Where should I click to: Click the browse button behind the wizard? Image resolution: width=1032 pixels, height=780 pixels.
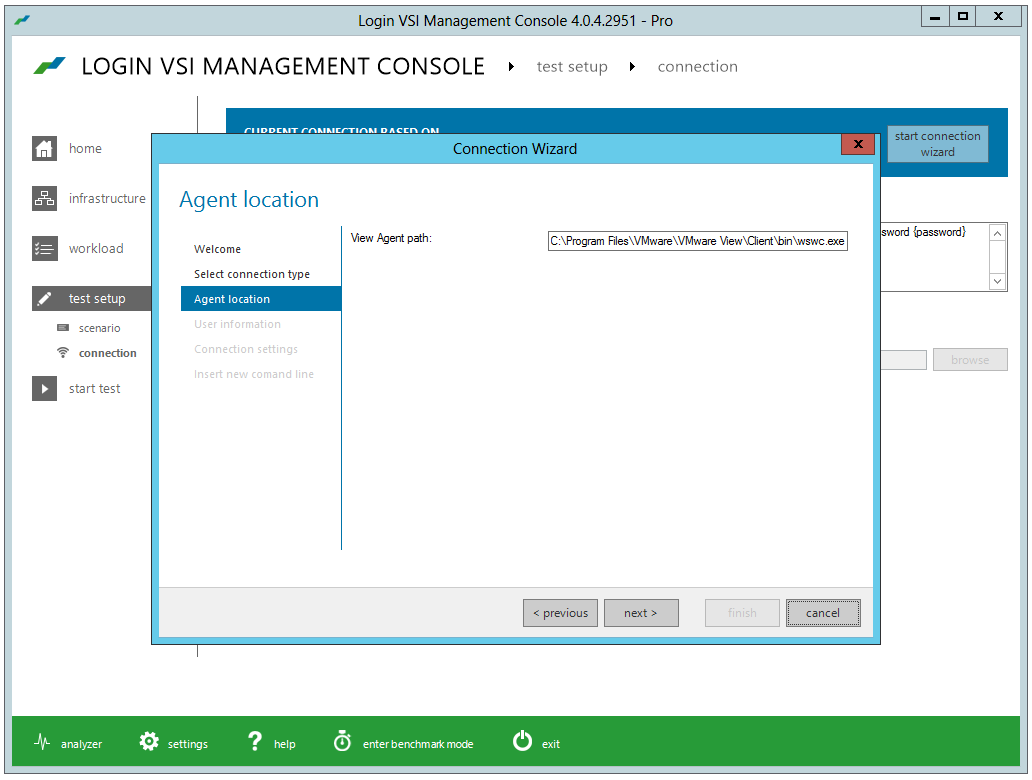[x=969, y=360]
